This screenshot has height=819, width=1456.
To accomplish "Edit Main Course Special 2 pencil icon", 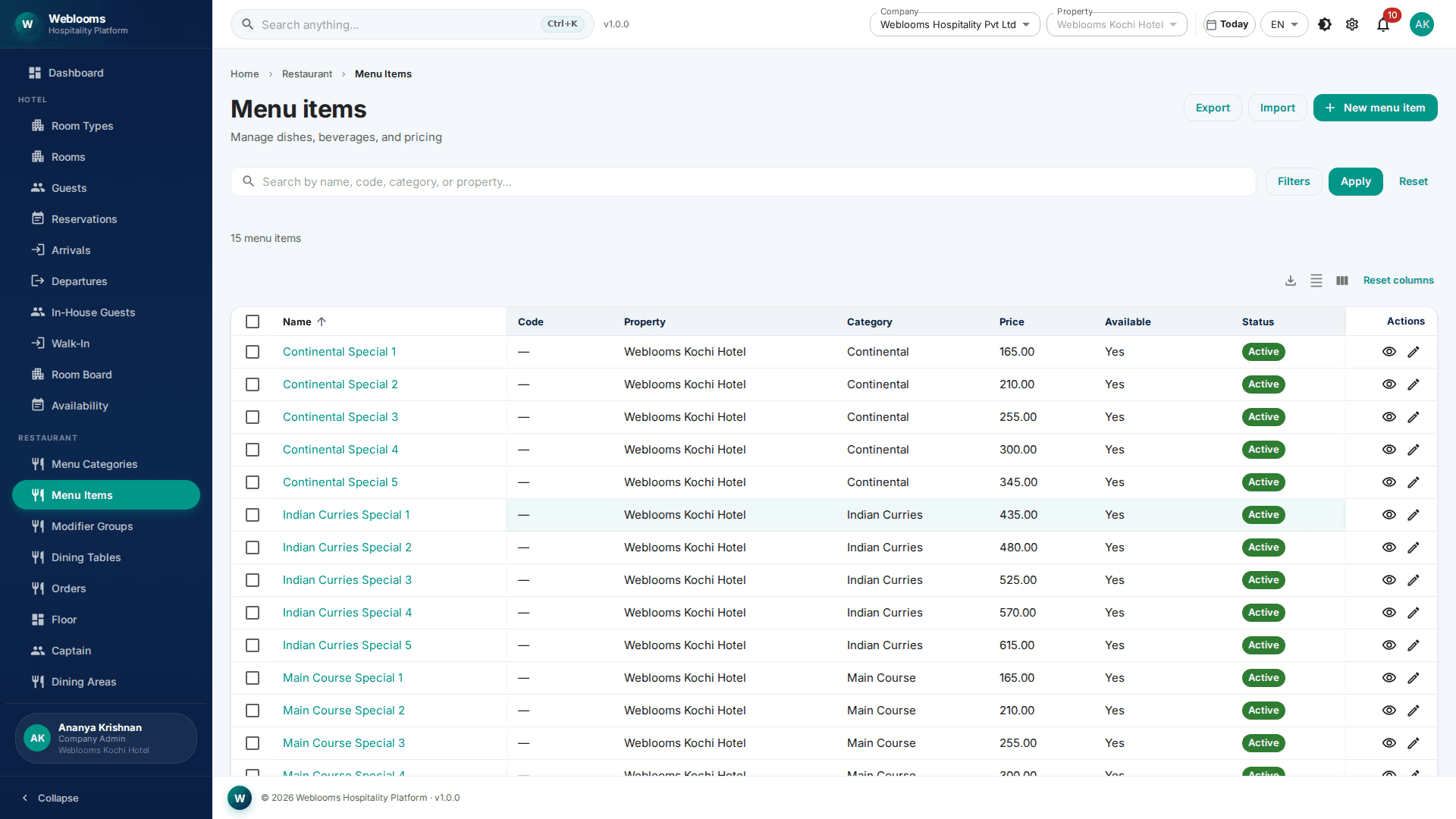I will 1414,711.
